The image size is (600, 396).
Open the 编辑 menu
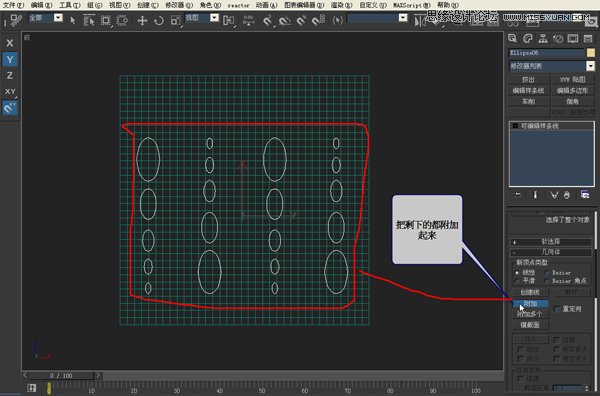pos(41,5)
